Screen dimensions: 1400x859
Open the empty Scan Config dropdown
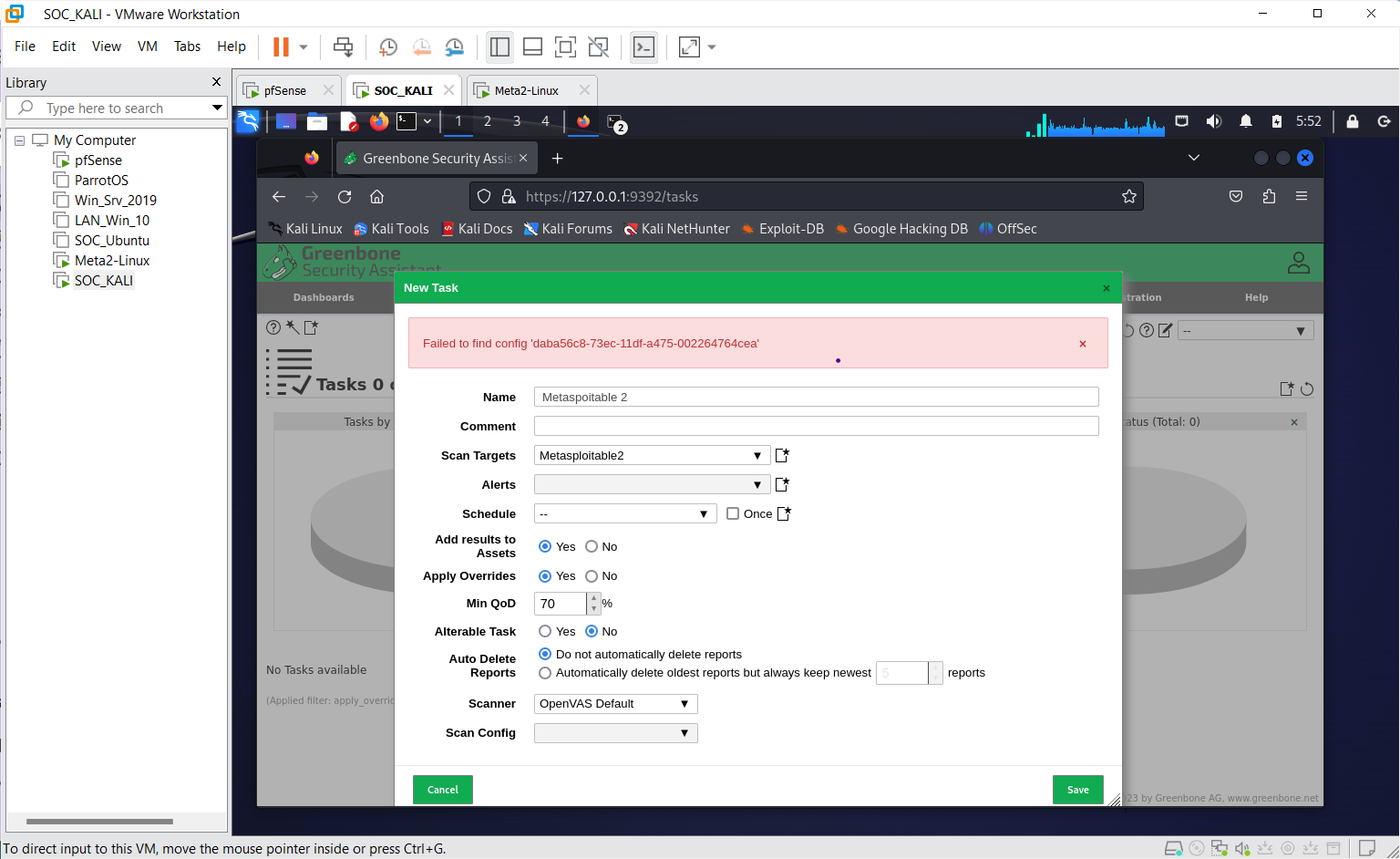tap(616, 732)
